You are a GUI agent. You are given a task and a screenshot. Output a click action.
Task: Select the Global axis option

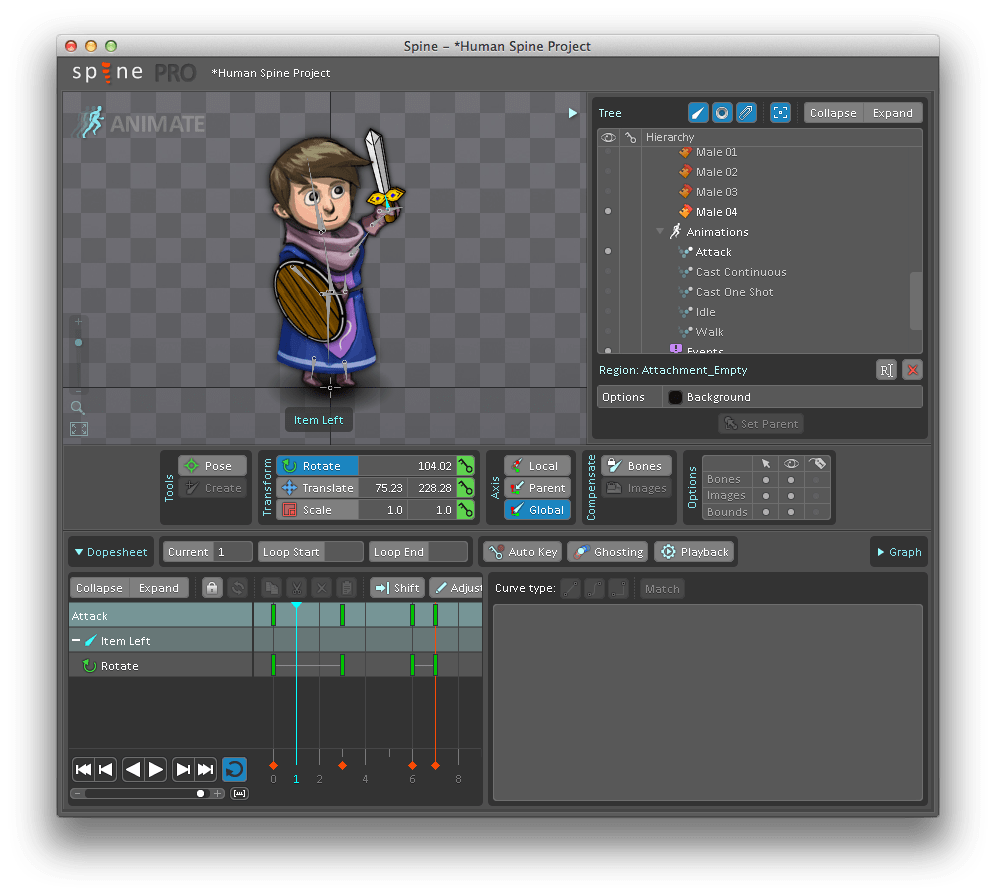537,510
